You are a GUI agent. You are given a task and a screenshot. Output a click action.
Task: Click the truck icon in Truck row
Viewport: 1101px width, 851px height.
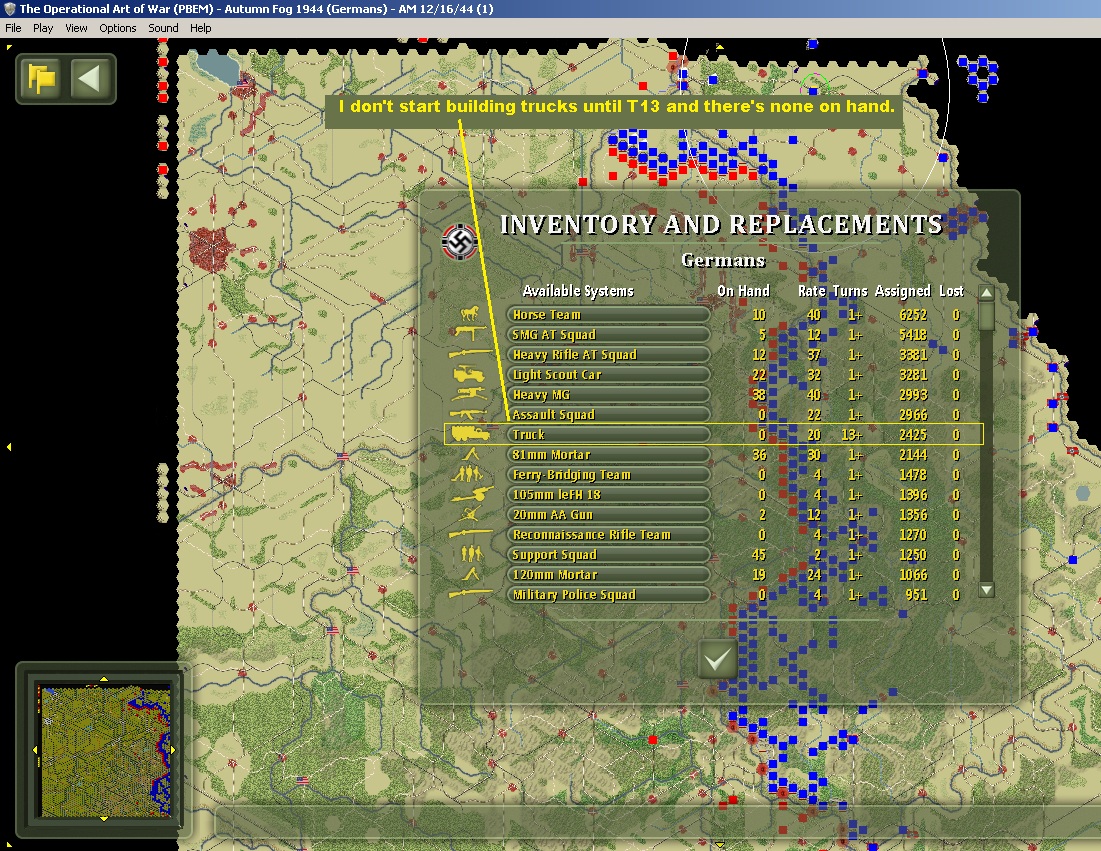[470, 434]
